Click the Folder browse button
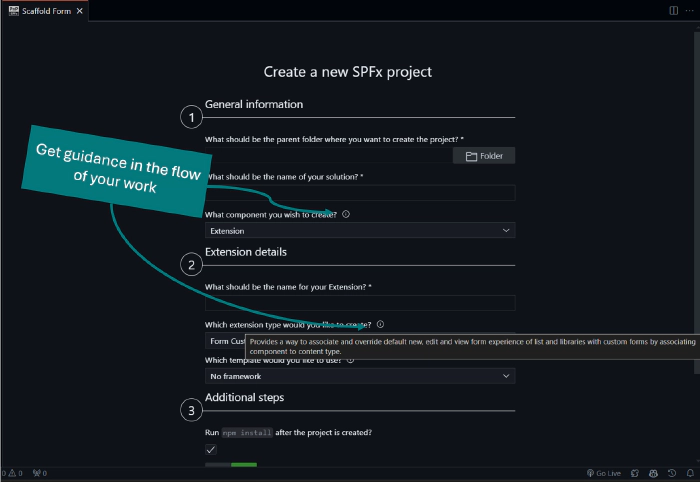This screenshot has height=482, width=700. click(x=484, y=156)
